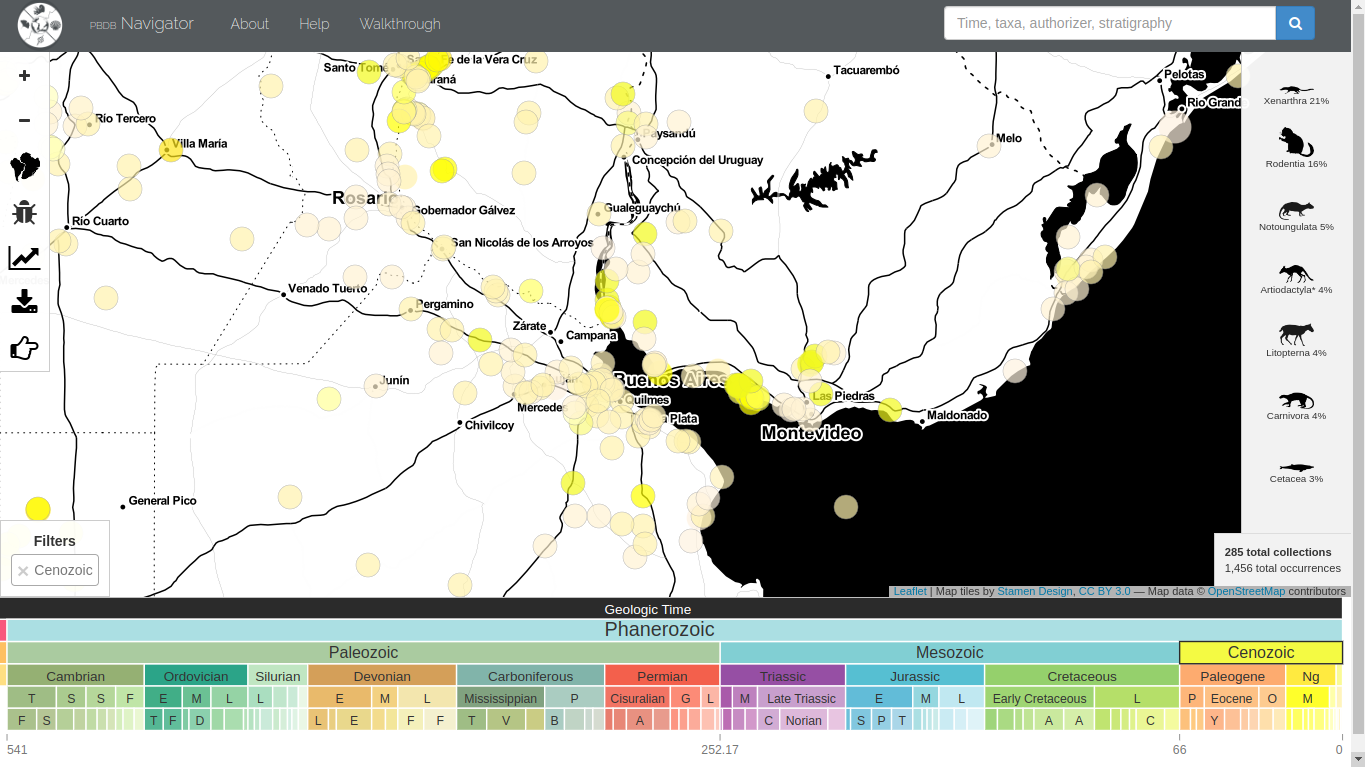Image resolution: width=1365 pixels, height=767 pixels.
Task: Click the pointing hand examples icon
Action: point(24,348)
